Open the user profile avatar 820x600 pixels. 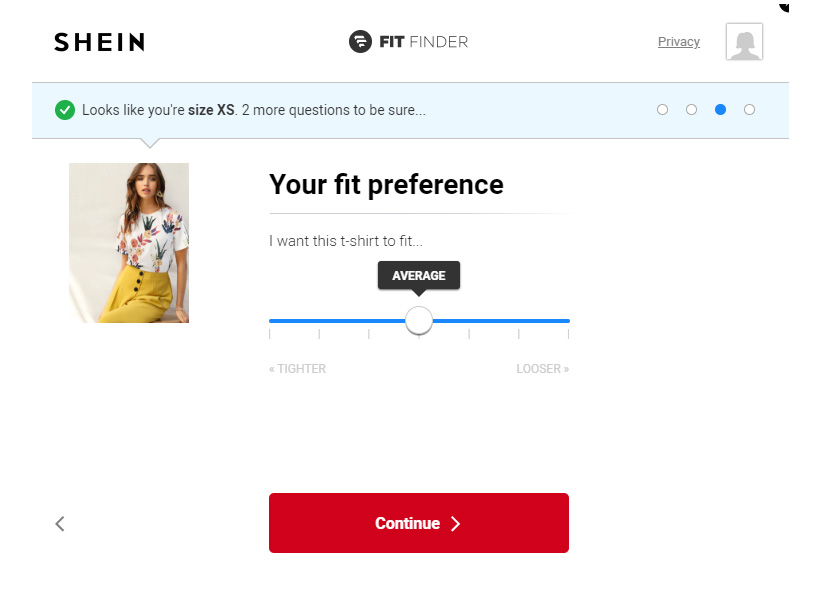[744, 42]
